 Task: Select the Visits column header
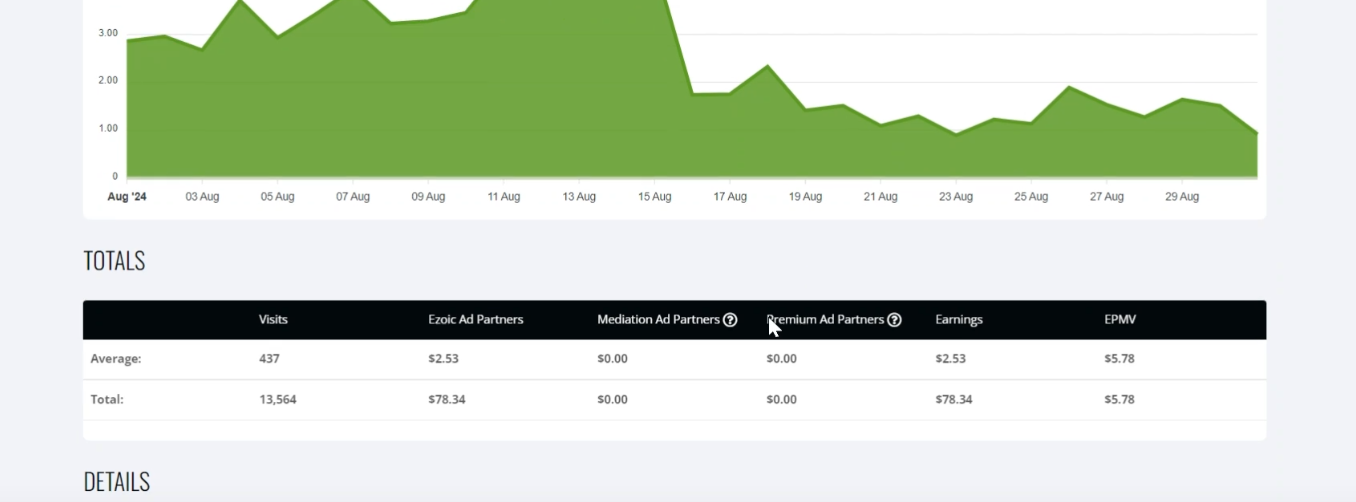click(273, 320)
